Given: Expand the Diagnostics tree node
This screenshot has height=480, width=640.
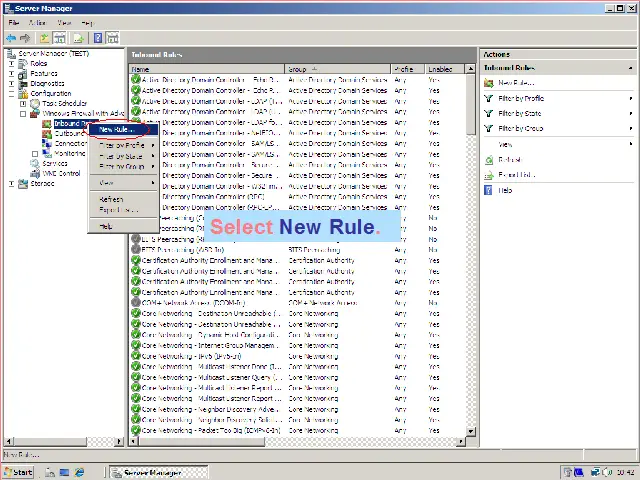Looking at the screenshot, I should [11, 84].
